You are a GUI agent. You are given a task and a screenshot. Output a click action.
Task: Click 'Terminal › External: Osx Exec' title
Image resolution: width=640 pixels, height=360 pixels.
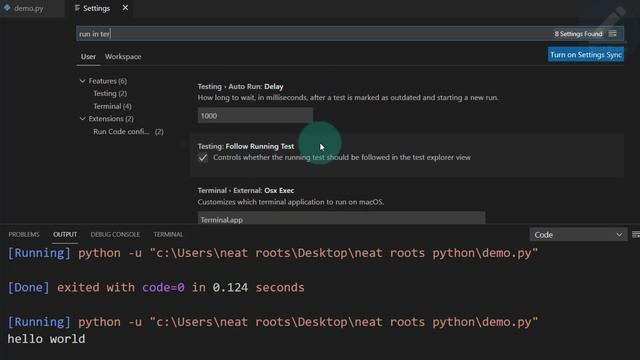coord(246,190)
